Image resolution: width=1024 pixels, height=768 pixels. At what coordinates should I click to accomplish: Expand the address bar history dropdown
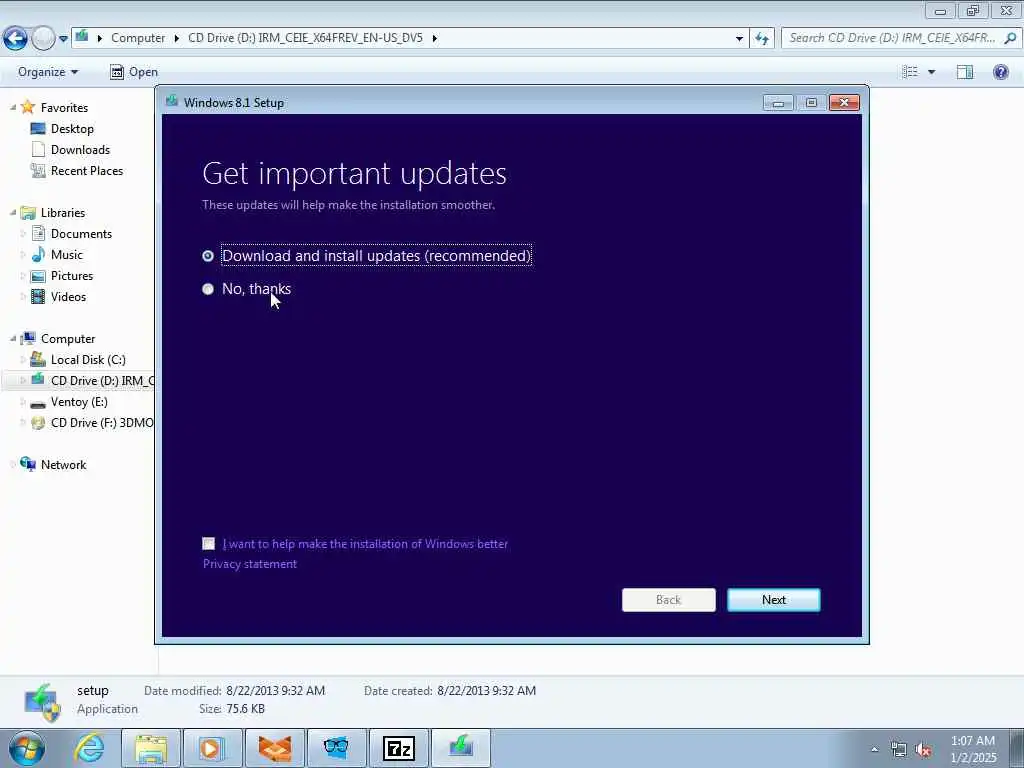(739, 39)
